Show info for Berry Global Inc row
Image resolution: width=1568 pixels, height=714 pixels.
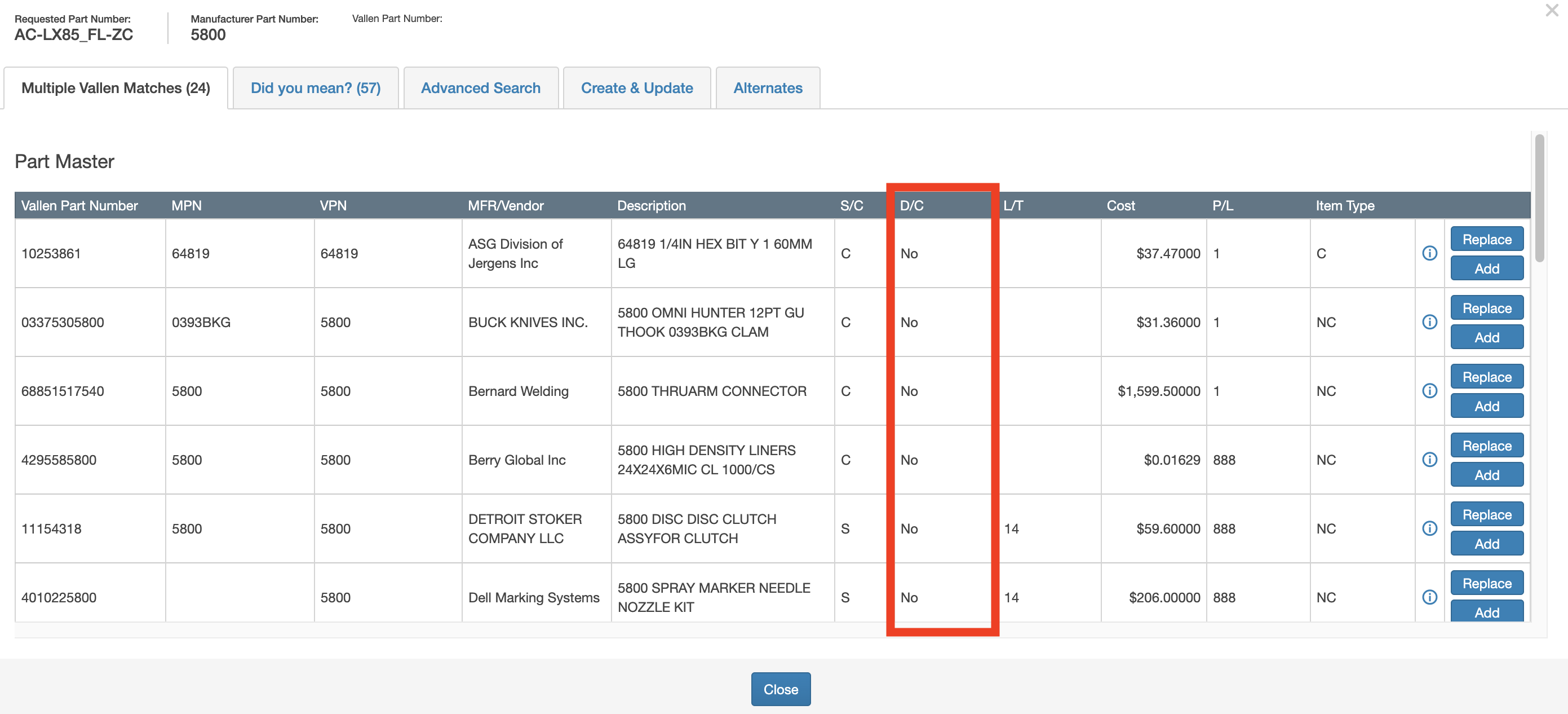point(1429,460)
